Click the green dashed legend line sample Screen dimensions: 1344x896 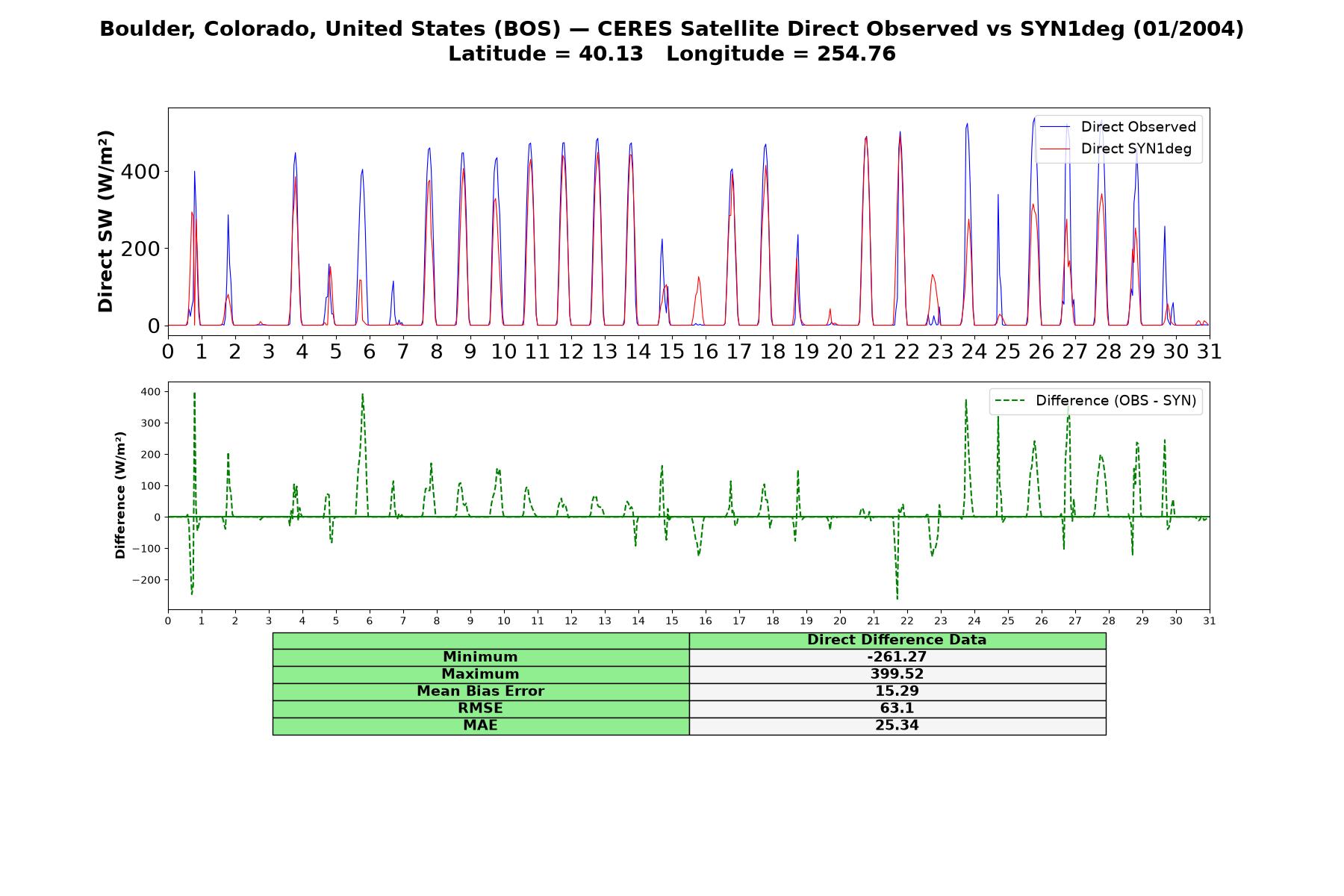point(1009,401)
